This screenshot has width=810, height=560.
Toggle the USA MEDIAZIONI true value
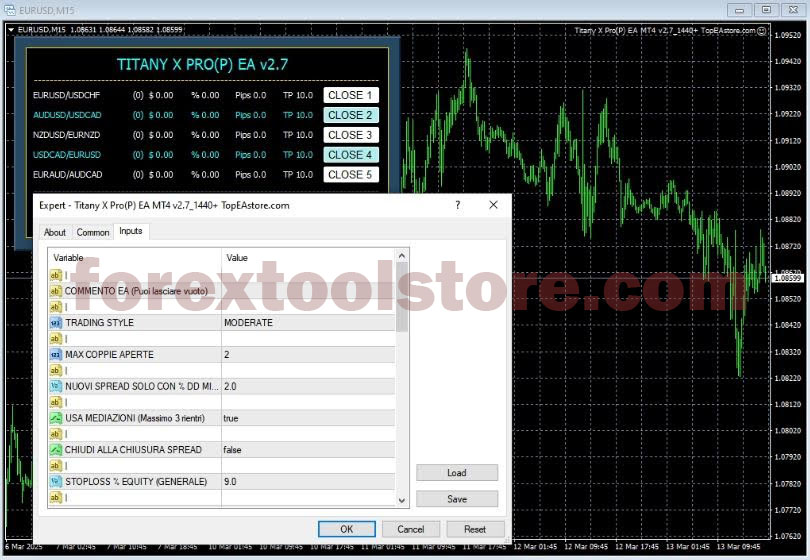(308, 418)
